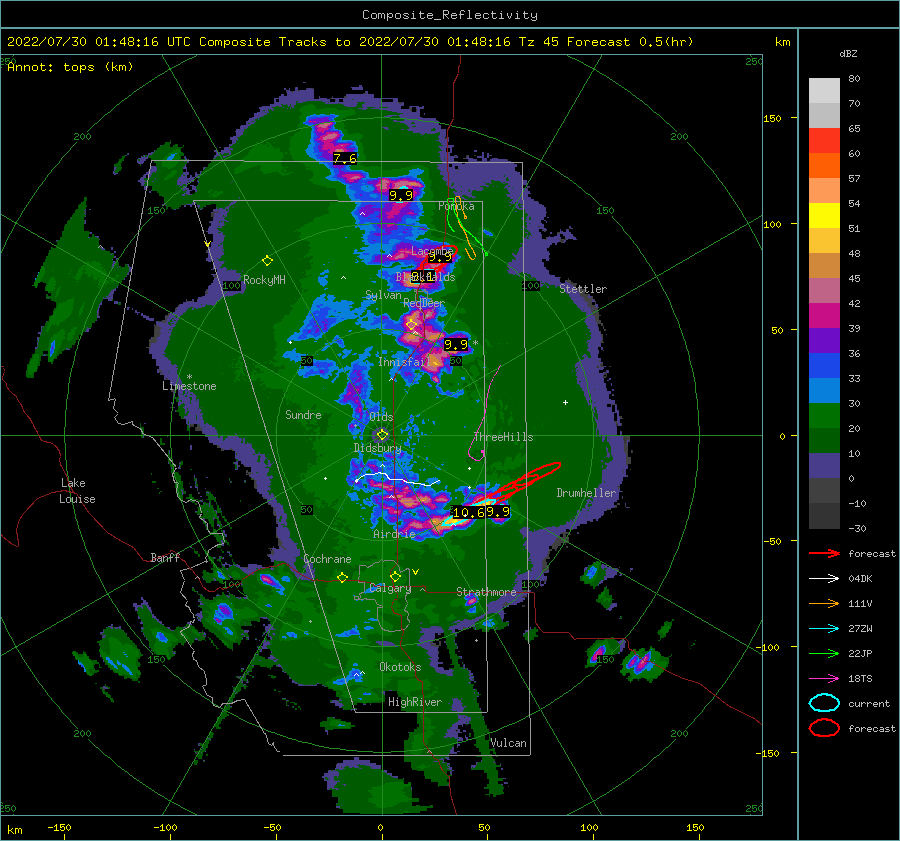
Task: Choose the green 22JP track arrow
Action: [x=824, y=653]
